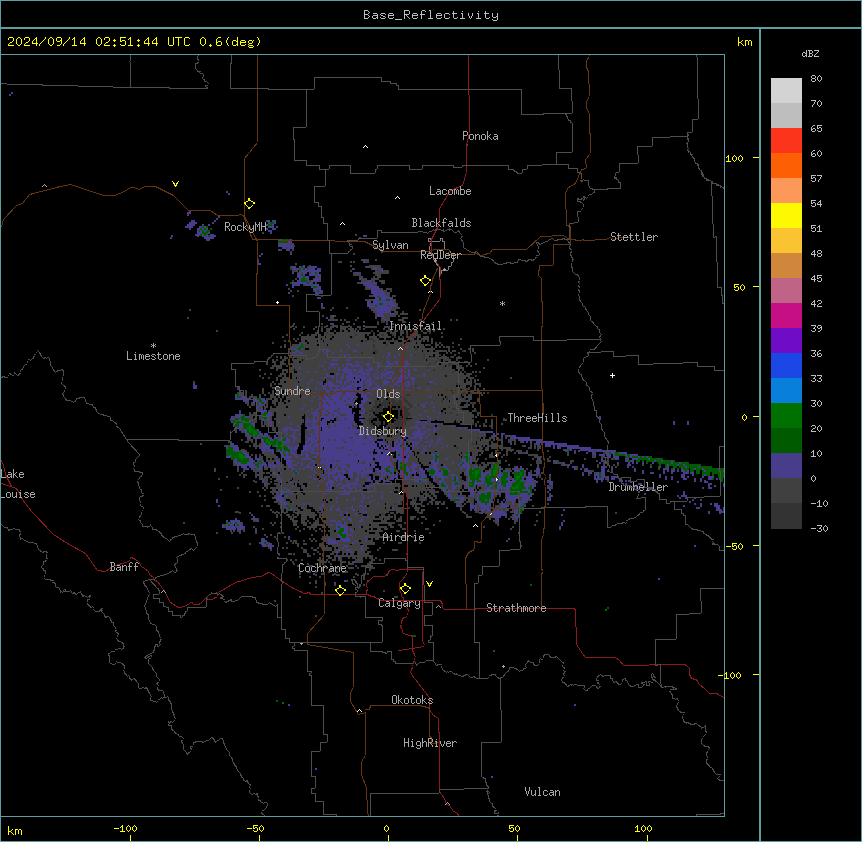Select the bright green swatch in dBZ legend

point(786,416)
